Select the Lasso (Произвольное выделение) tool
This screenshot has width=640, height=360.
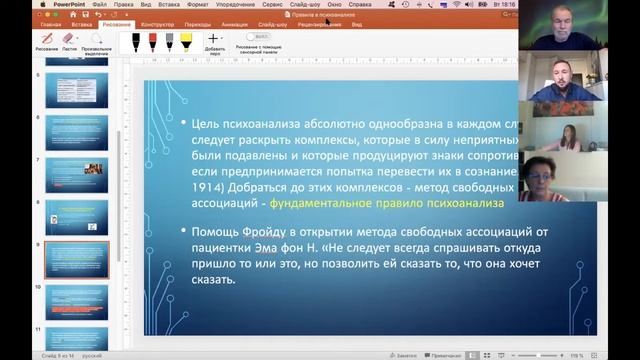97,44
